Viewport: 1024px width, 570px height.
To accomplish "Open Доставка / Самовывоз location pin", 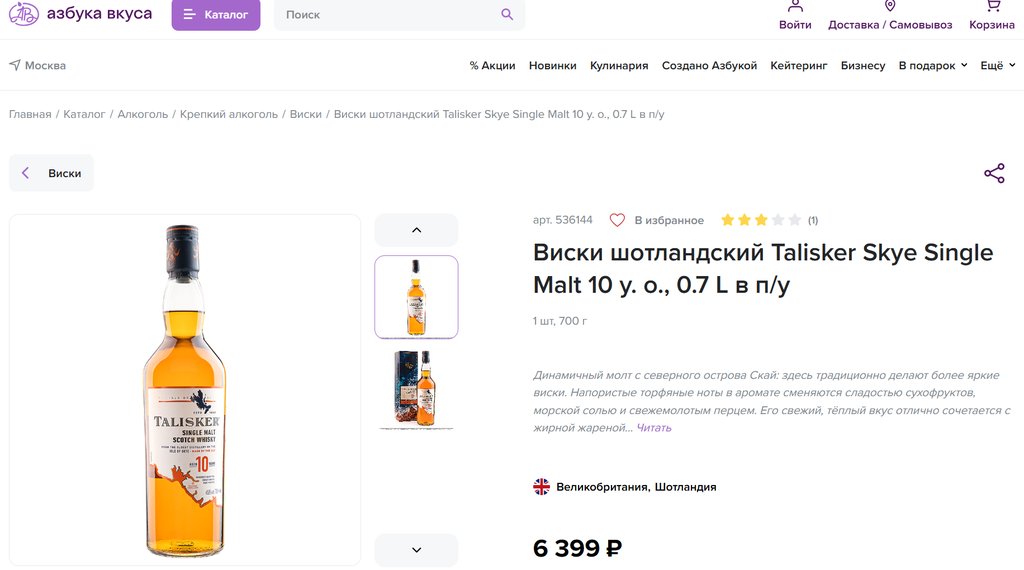I will pos(890,6).
